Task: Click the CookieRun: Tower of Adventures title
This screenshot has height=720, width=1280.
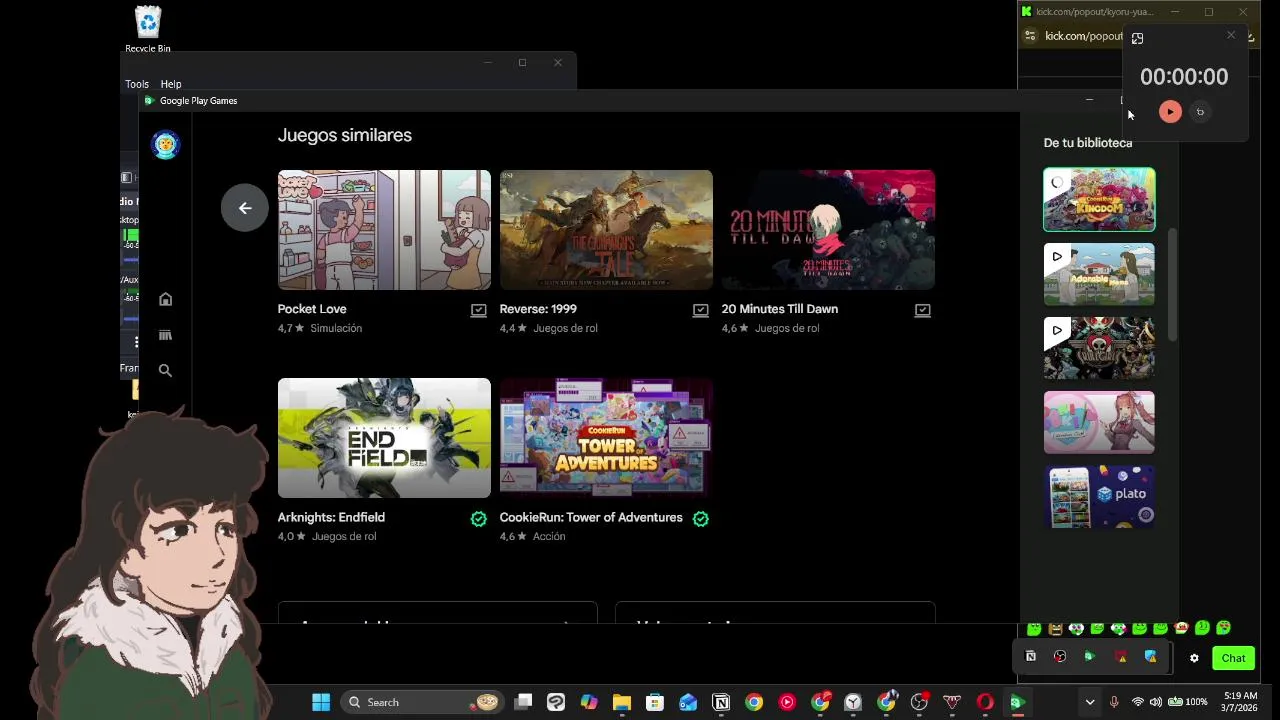Action: (591, 517)
